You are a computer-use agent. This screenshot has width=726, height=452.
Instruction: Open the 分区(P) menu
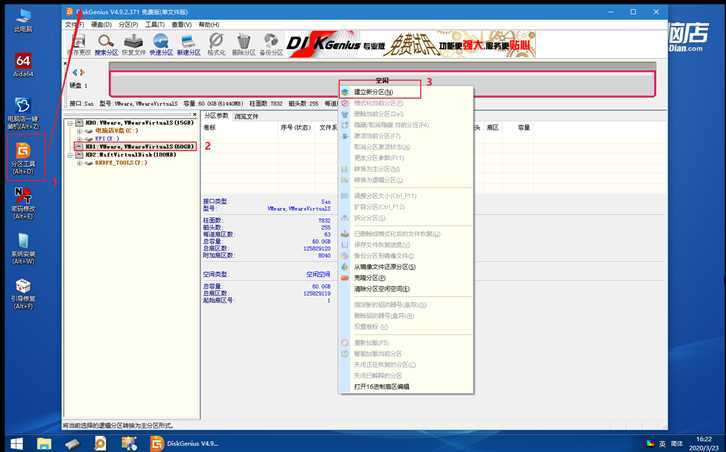128,25
